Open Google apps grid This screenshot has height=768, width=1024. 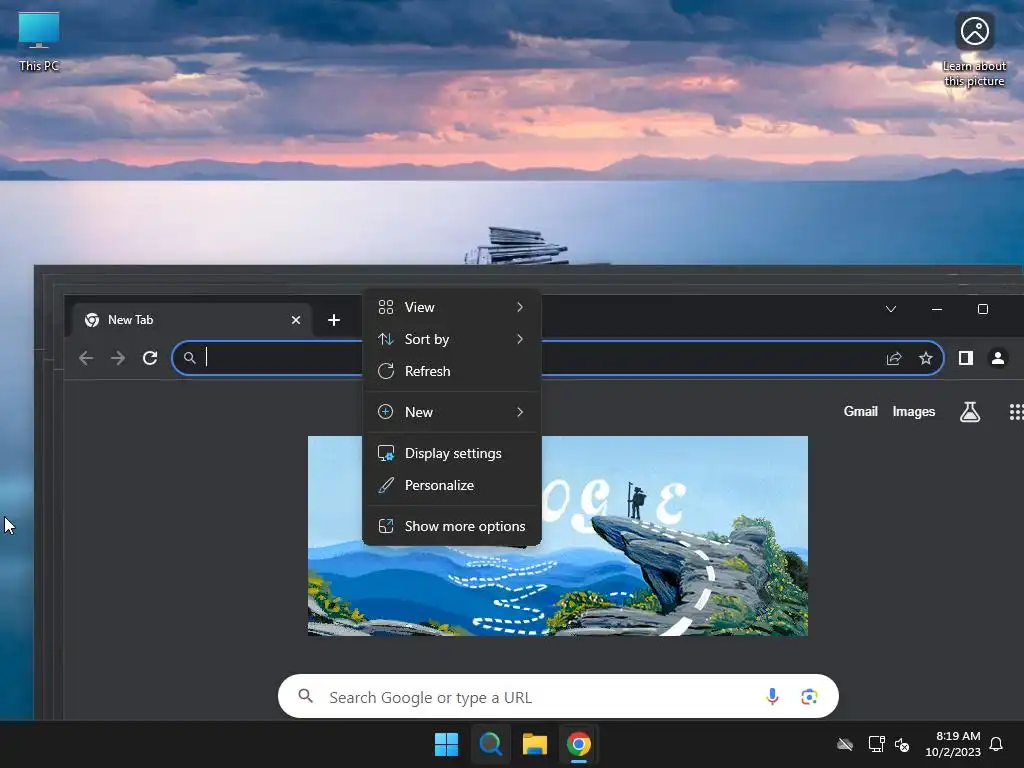point(1016,411)
